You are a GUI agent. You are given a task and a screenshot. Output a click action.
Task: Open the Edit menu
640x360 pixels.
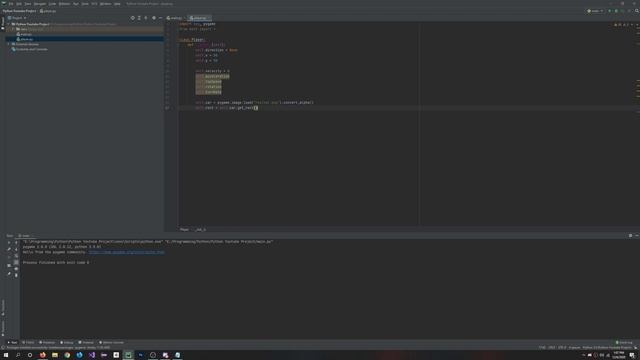(19, 4)
